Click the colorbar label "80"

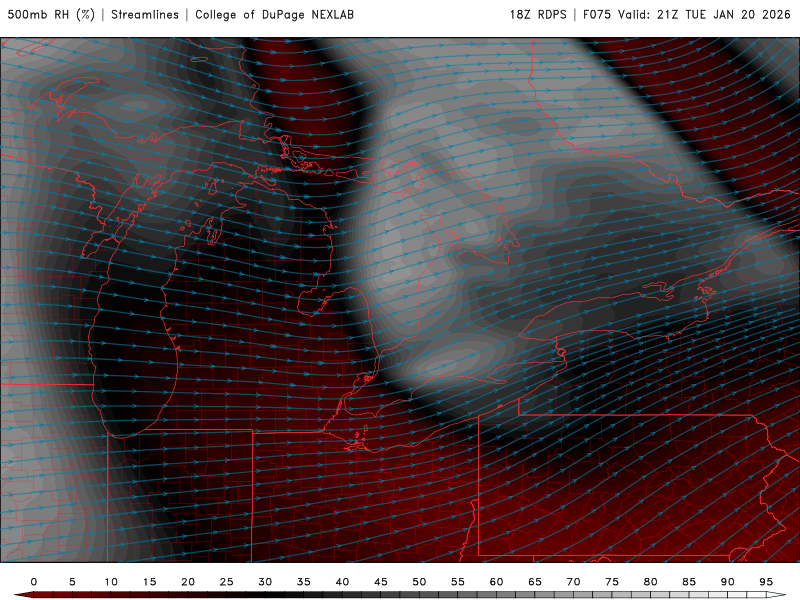[650, 582]
